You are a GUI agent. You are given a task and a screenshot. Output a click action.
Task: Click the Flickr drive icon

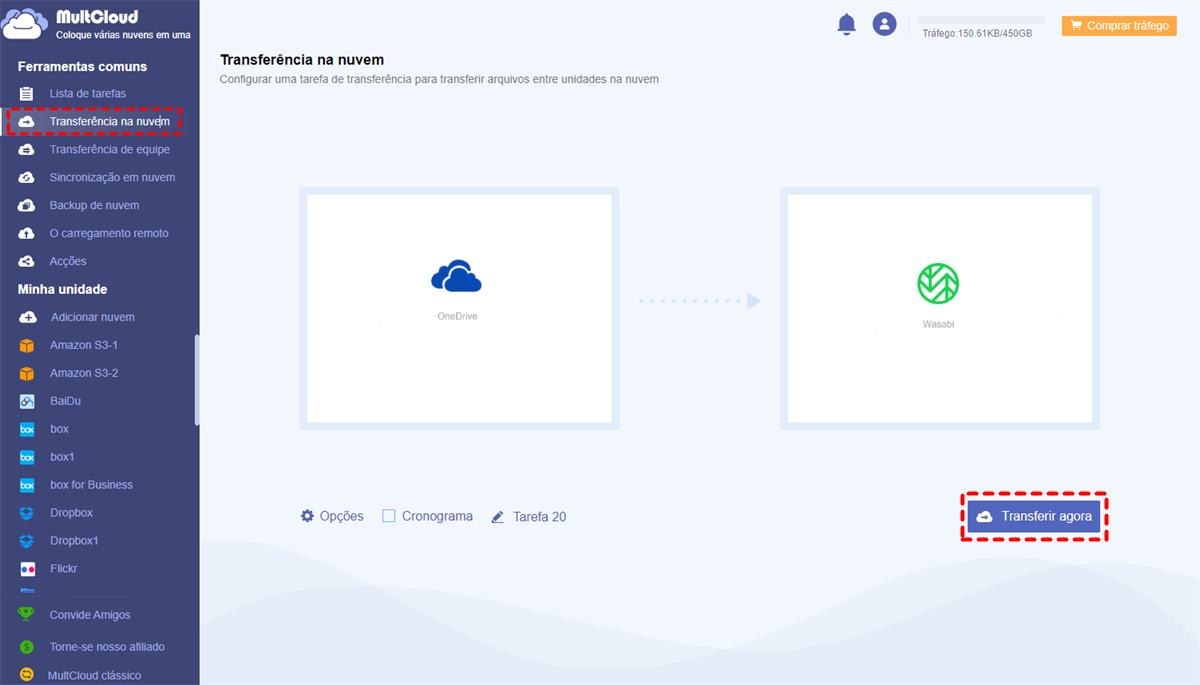28,569
